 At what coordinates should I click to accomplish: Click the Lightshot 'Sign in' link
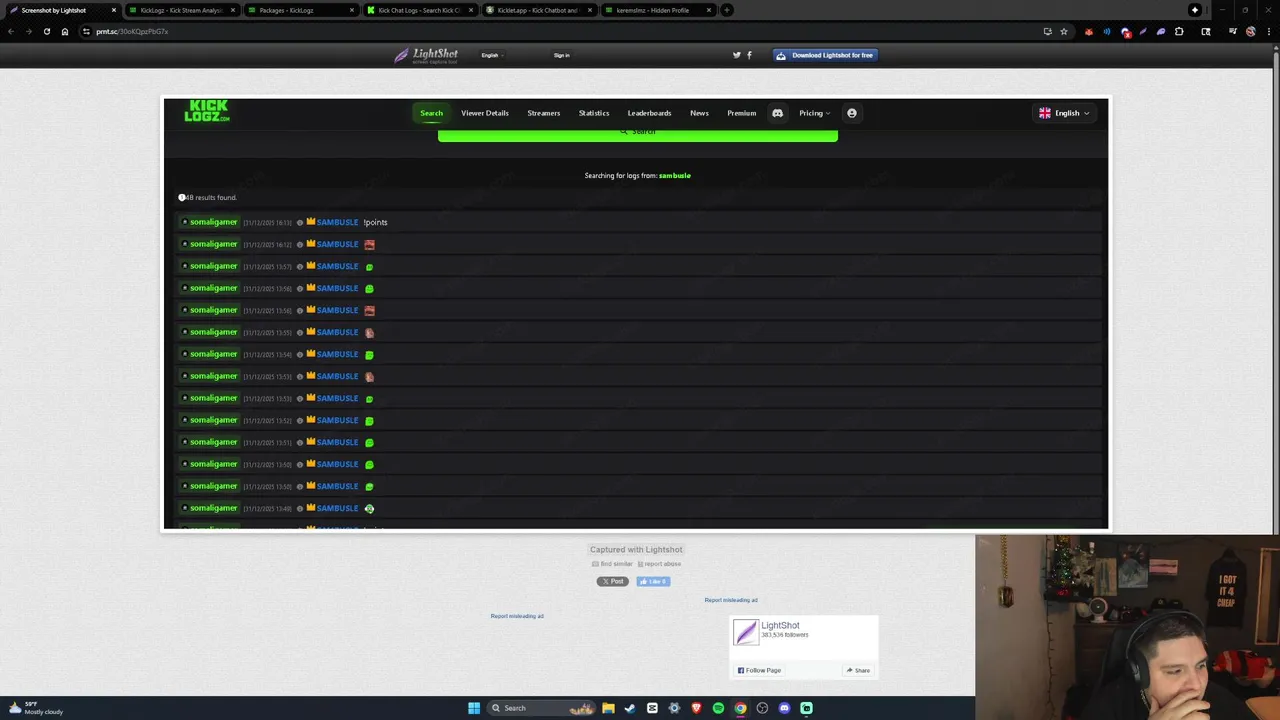tap(562, 55)
